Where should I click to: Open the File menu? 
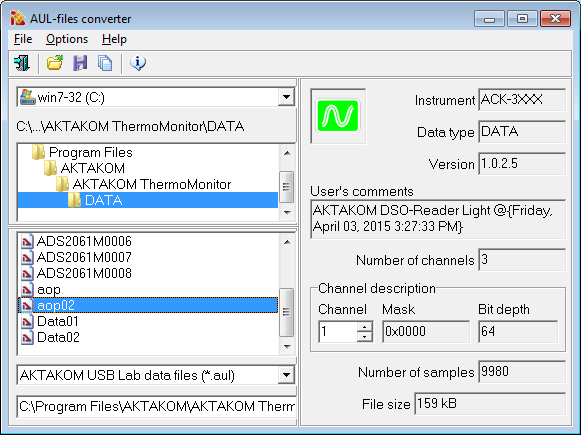point(23,39)
